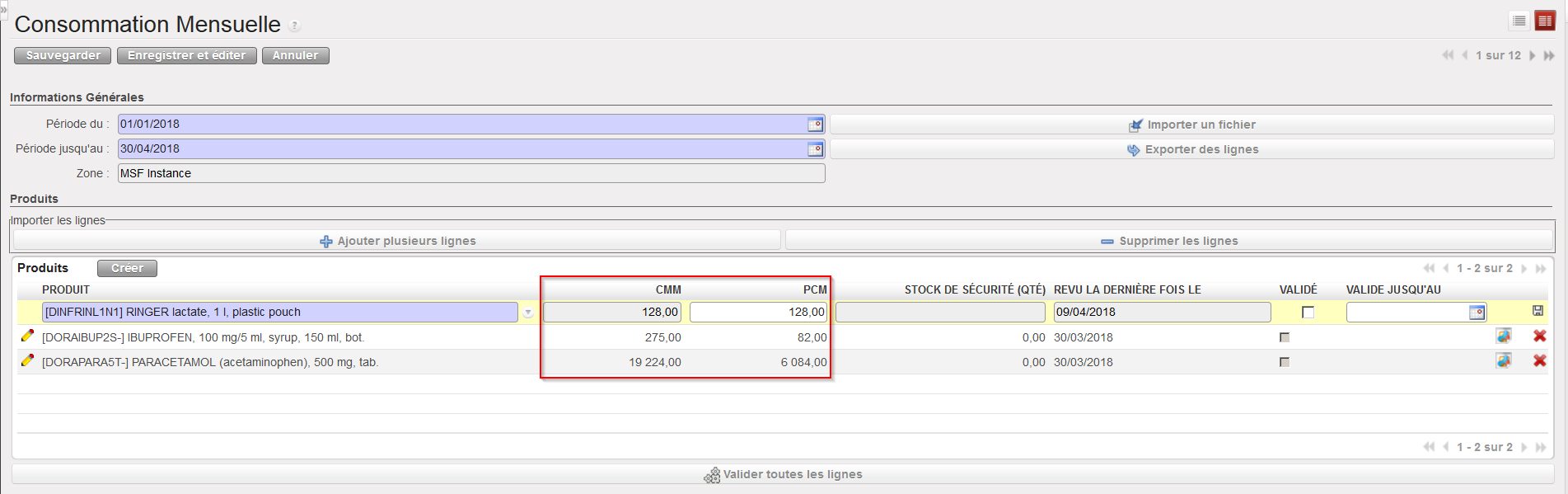Go to next record arrow beside 1 sur 12
The height and width of the screenshot is (494, 1568).
(1533, 55)
